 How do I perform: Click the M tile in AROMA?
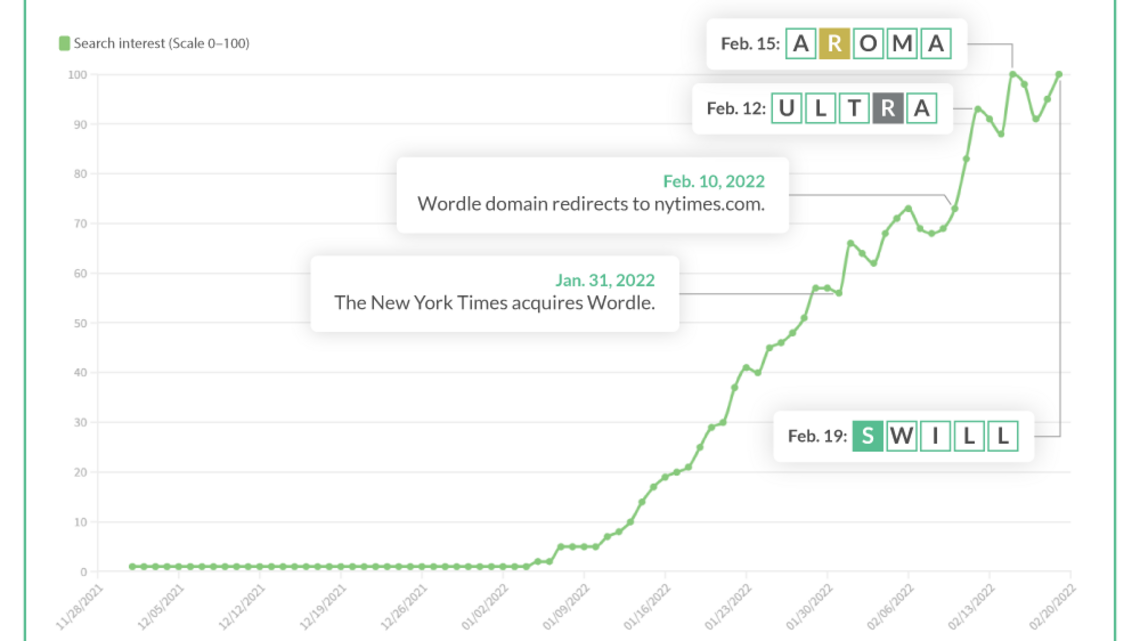tap(902, 44)
